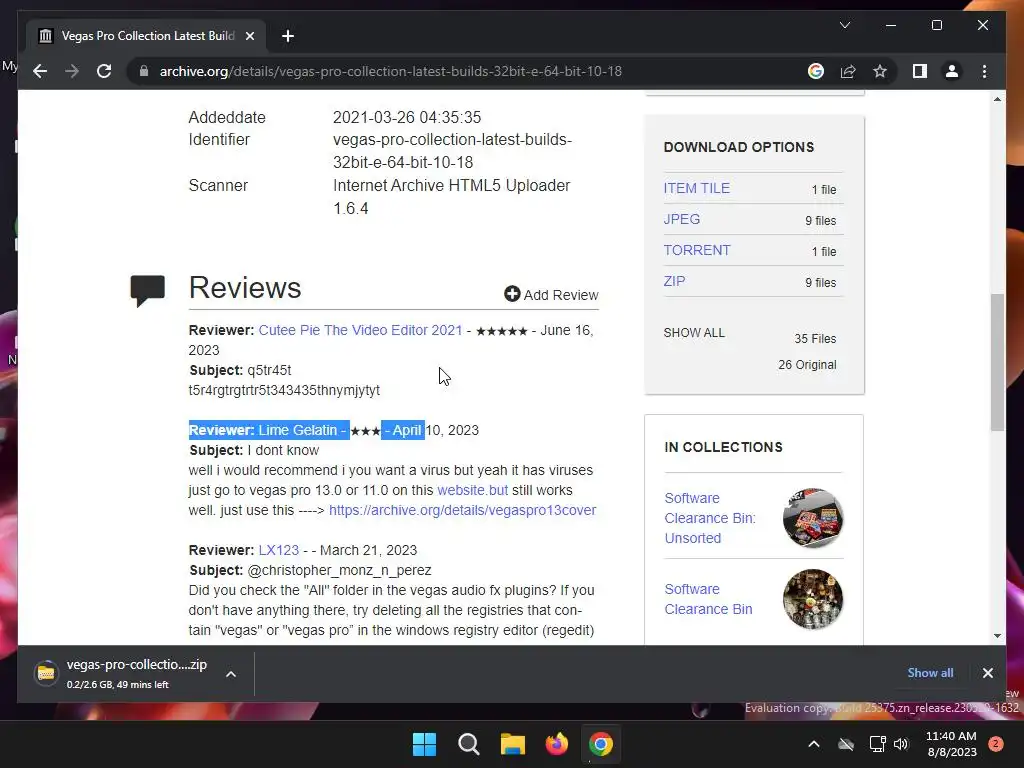Open the volume tray icon

coord(901,744)
